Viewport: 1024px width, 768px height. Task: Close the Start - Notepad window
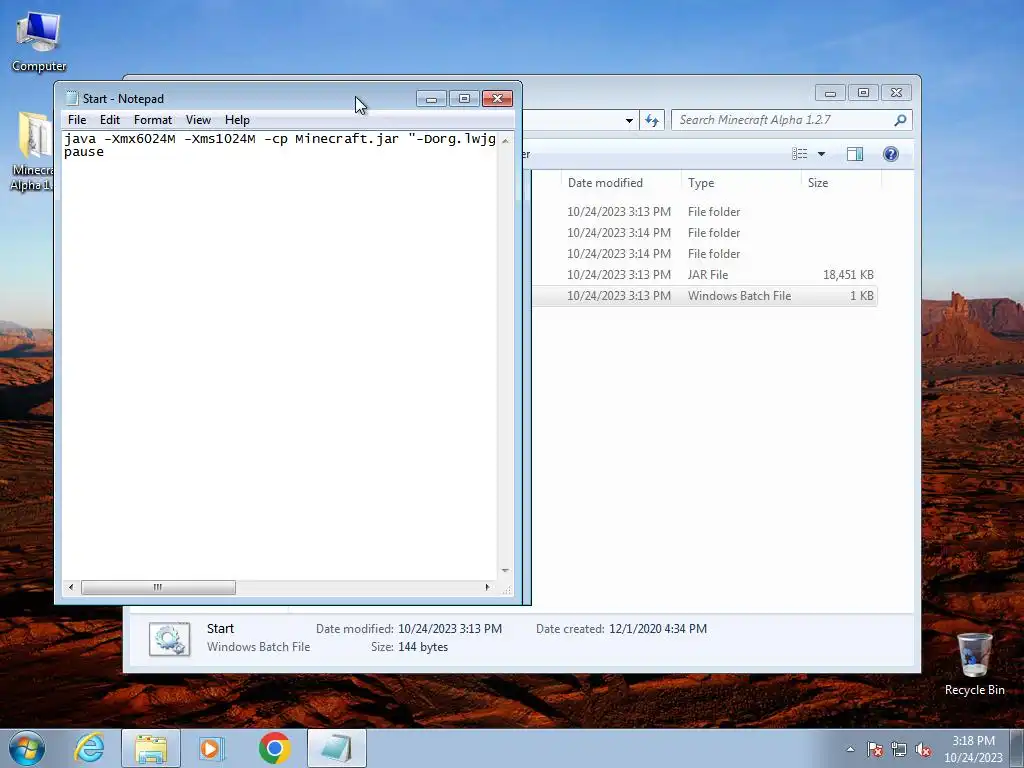click(498, 99)
